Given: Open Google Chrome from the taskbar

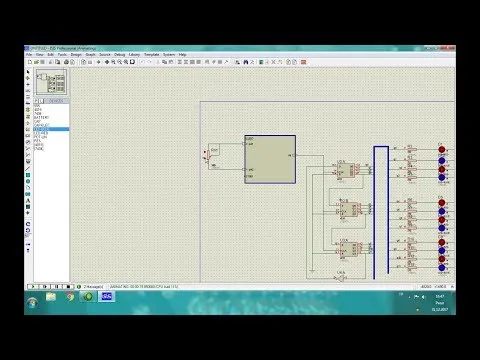Looking at the screenshot, I should 70,296.
